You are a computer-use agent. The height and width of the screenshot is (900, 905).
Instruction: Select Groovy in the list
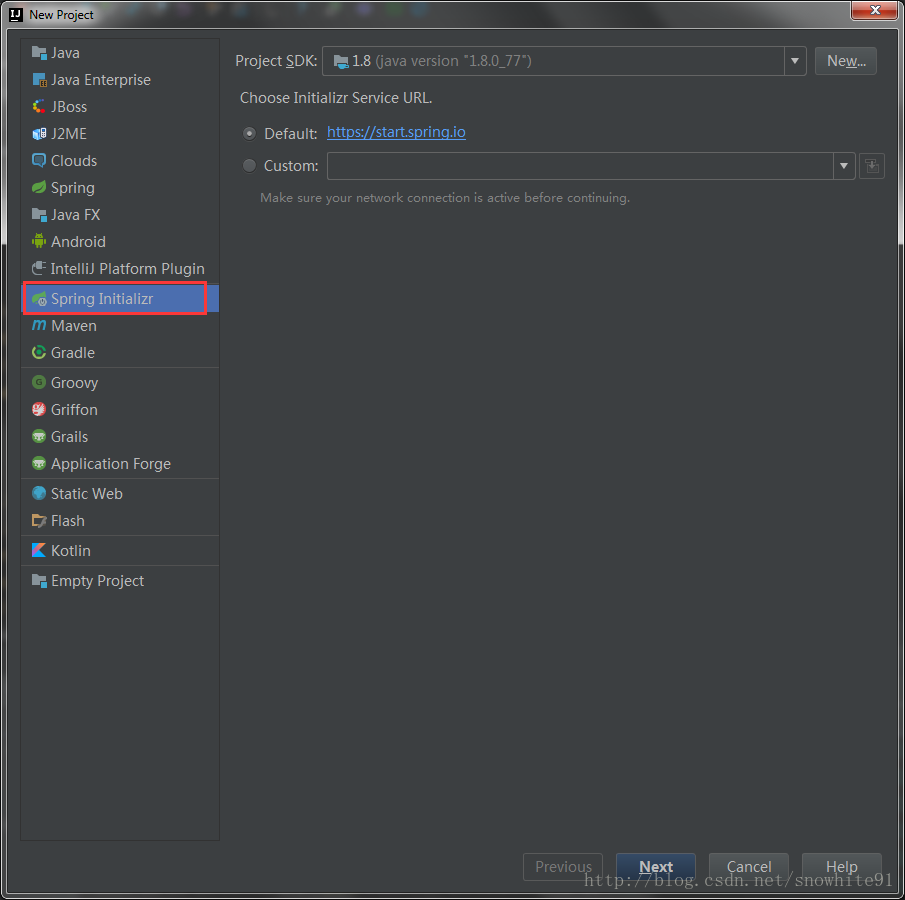120,383
